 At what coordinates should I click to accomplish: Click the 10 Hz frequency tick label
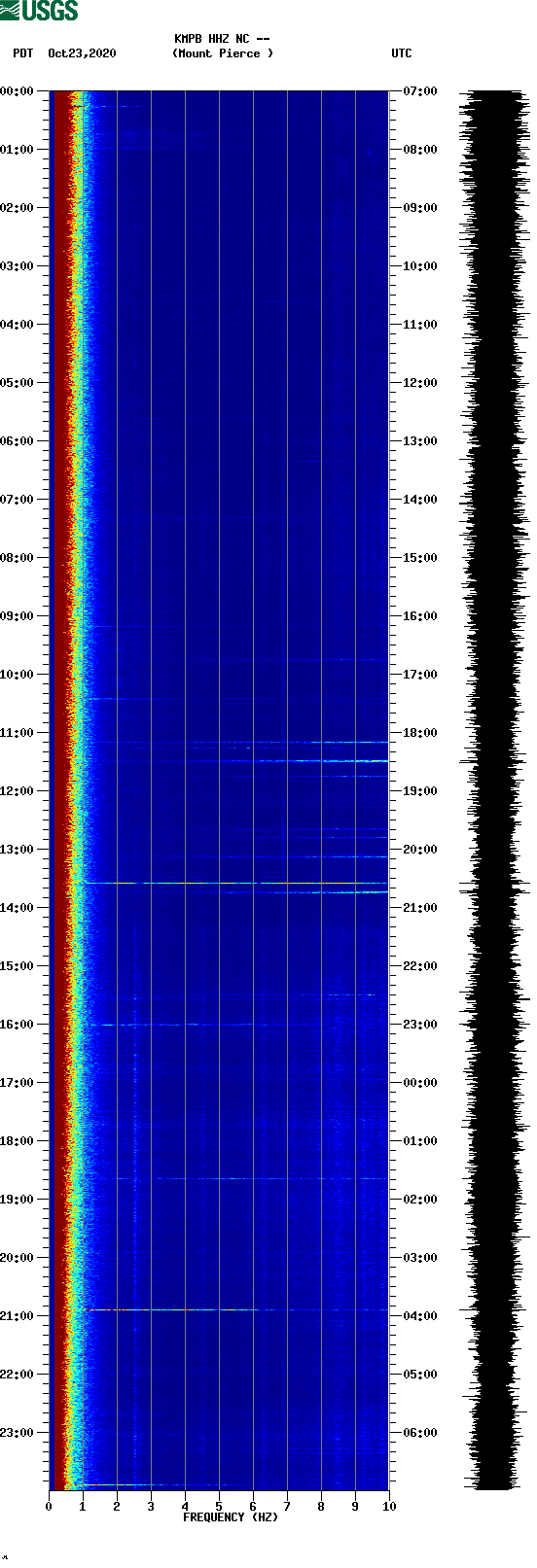389,1507
